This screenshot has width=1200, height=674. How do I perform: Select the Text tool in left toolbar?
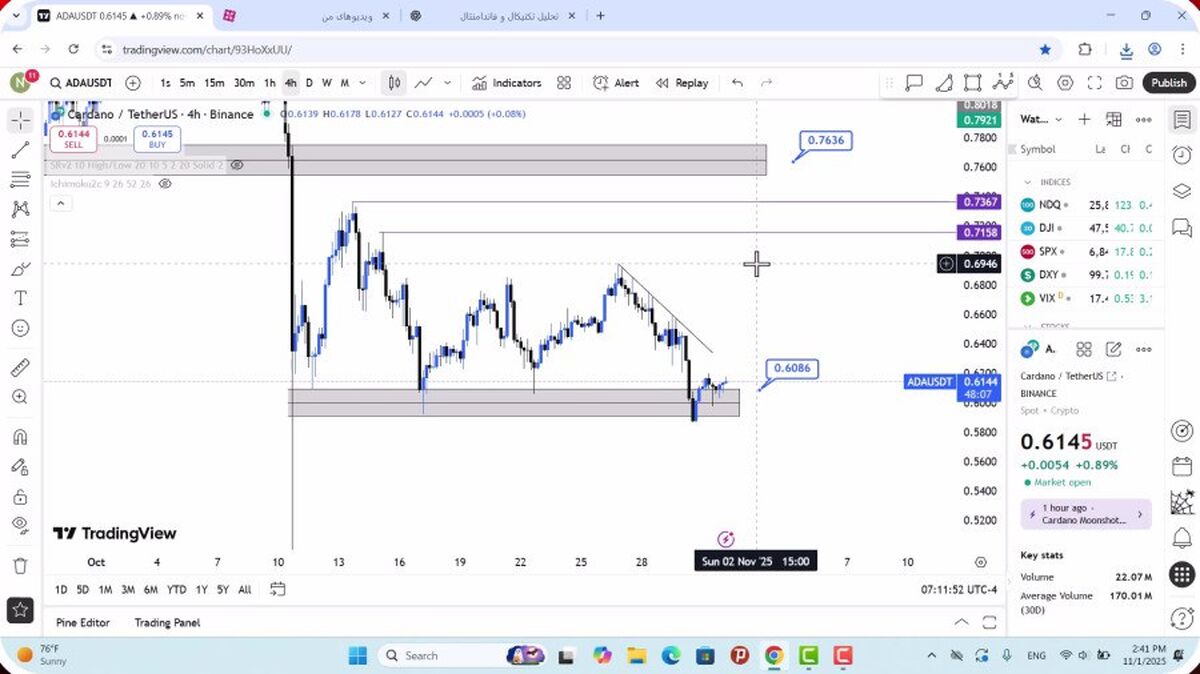[x=20, y=298]
